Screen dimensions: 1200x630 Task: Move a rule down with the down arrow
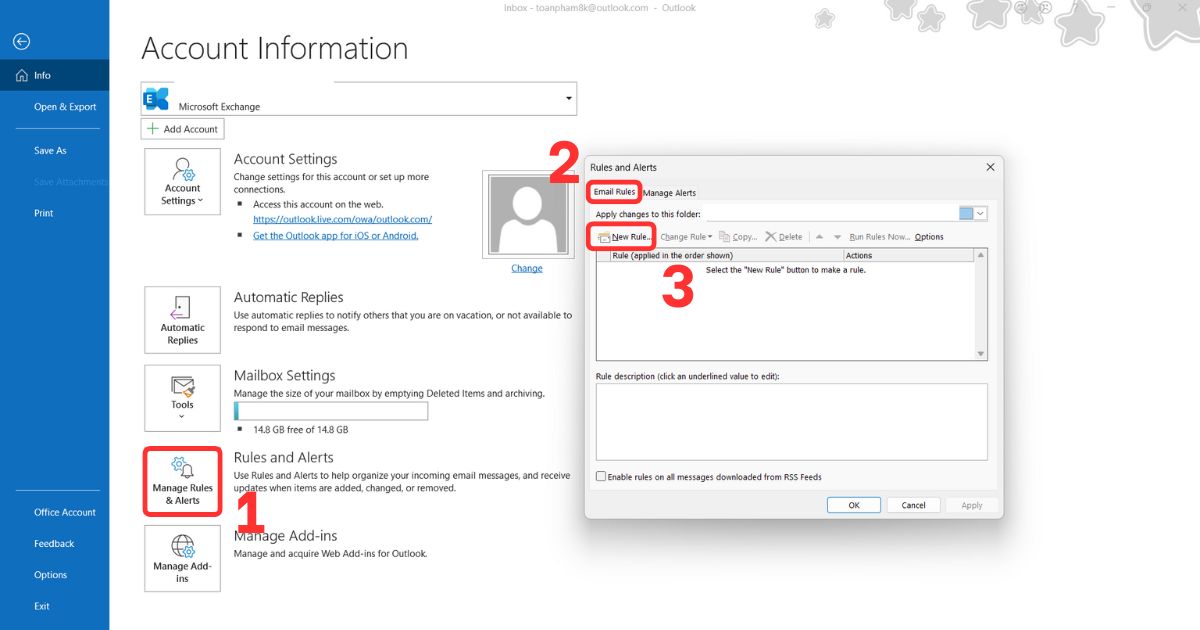tap(838, 236)
